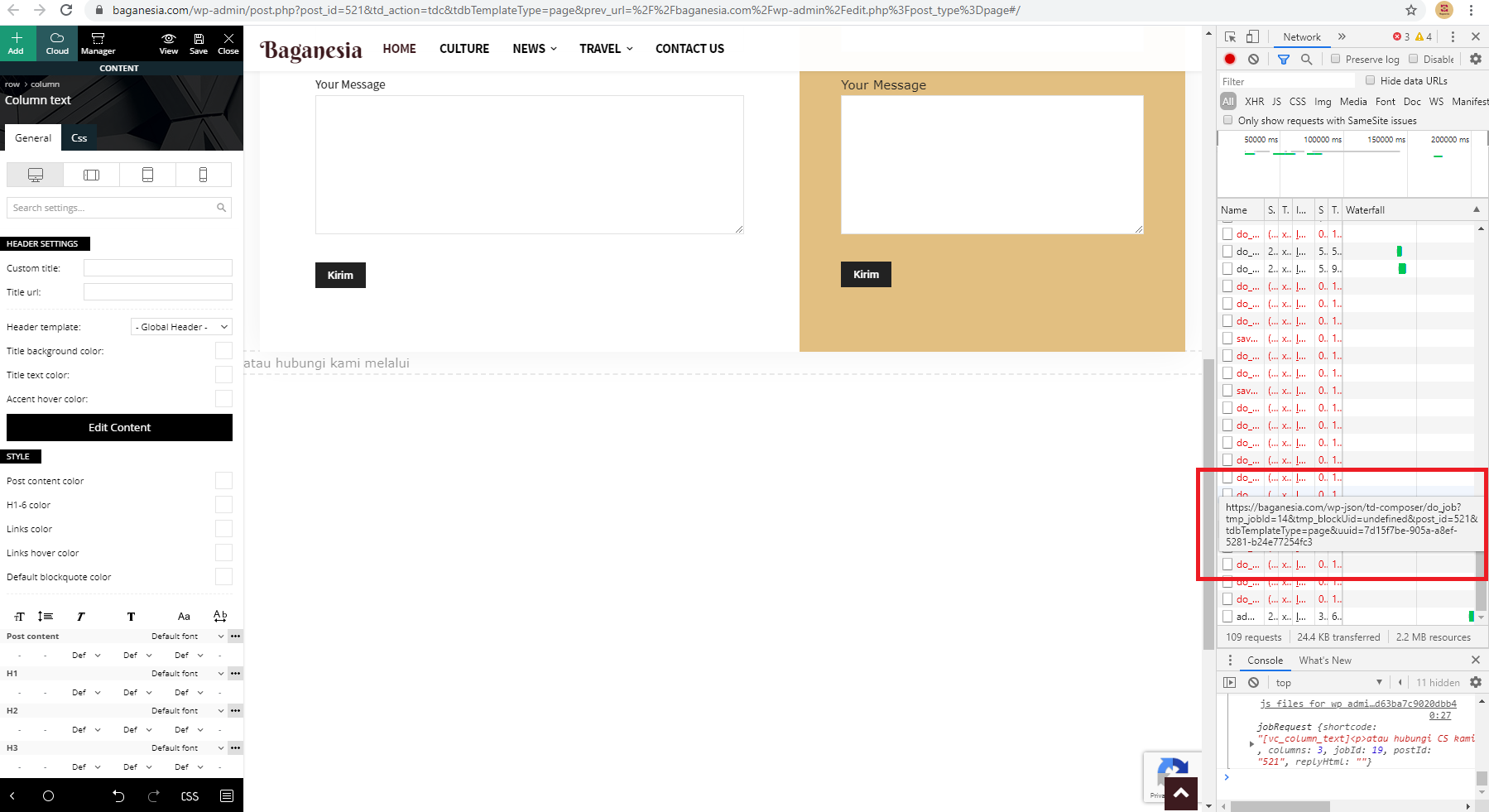Click the undo arrow in composer footer
The height and width of the screenshot is (812, 1489).
118,796
